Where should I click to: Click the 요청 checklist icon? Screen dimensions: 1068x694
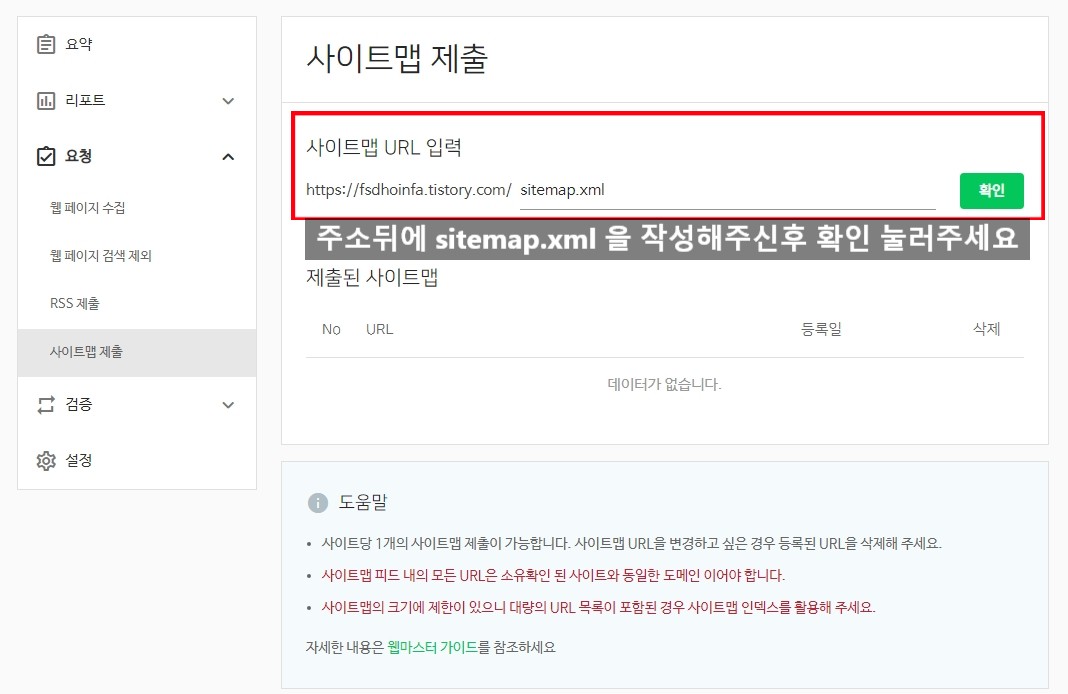pos(46,156)
